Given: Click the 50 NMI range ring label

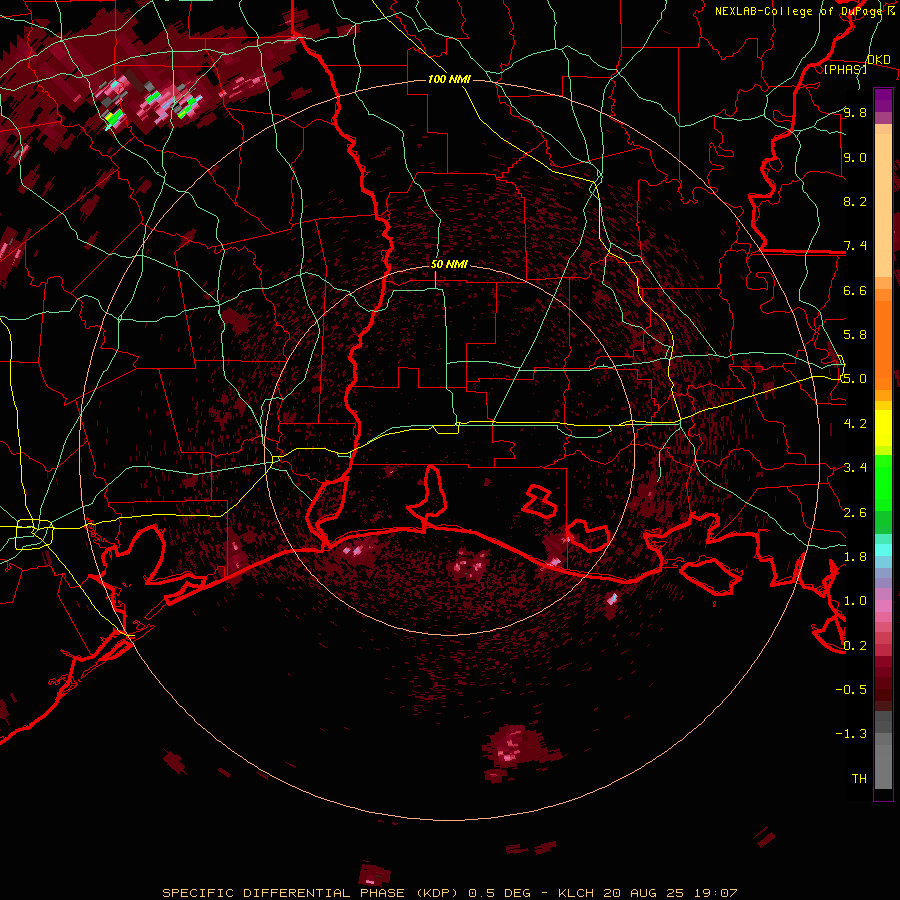Looking at the screenshot, I should pos(449,264).
